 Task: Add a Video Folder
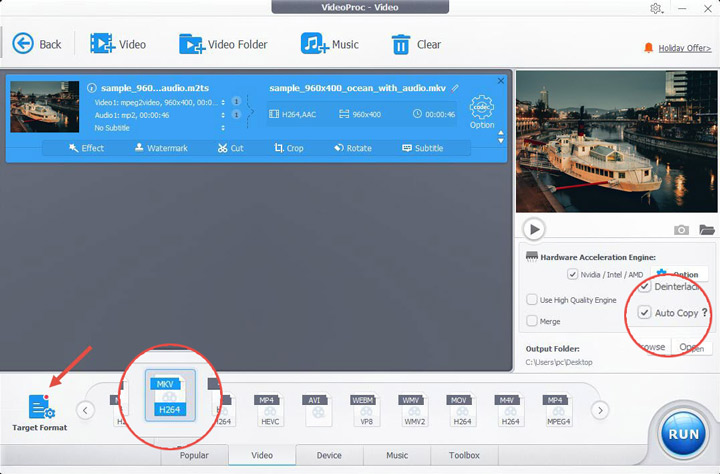223,44
